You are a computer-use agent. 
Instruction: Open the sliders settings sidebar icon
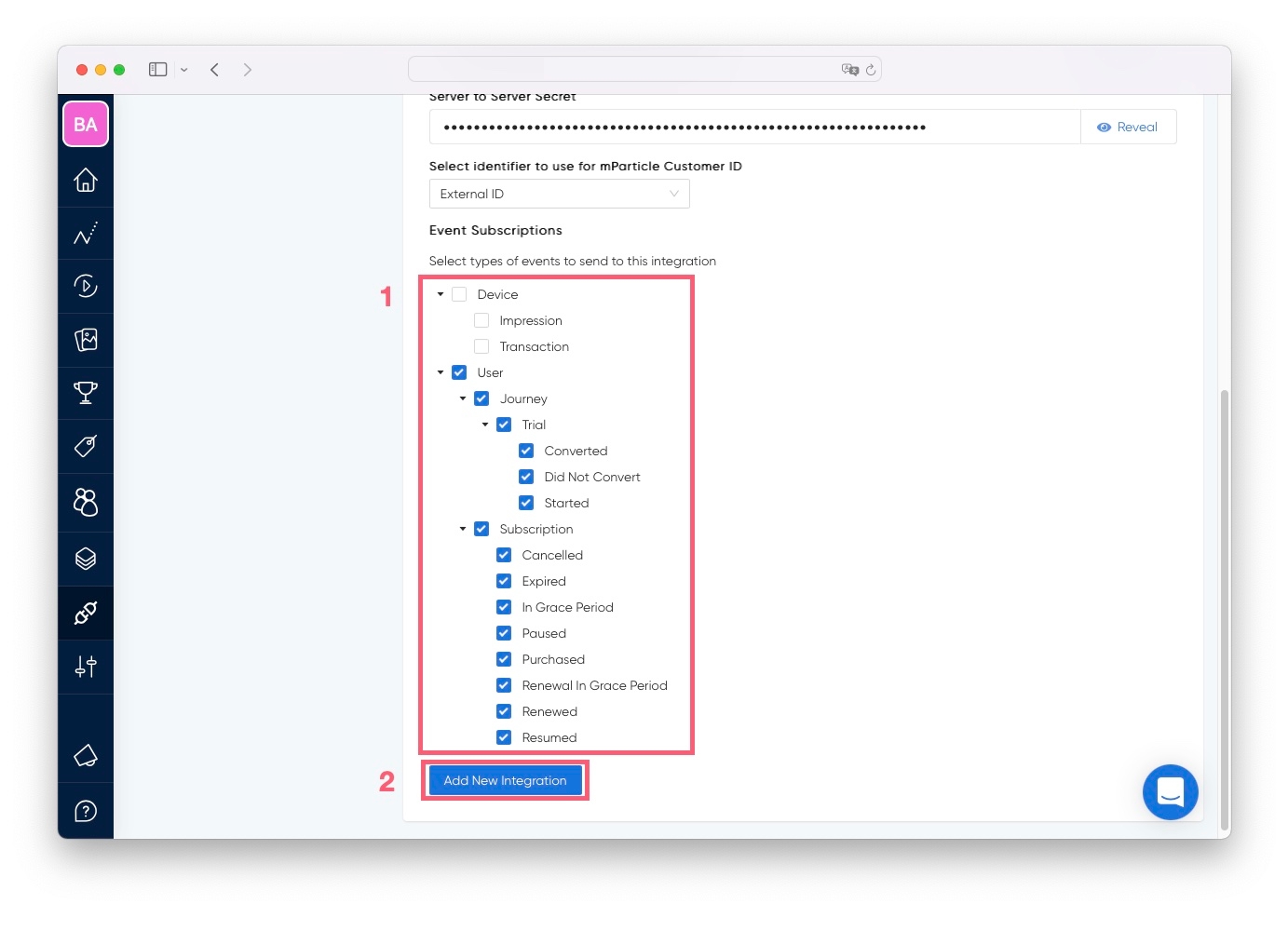tap(86, 667)
